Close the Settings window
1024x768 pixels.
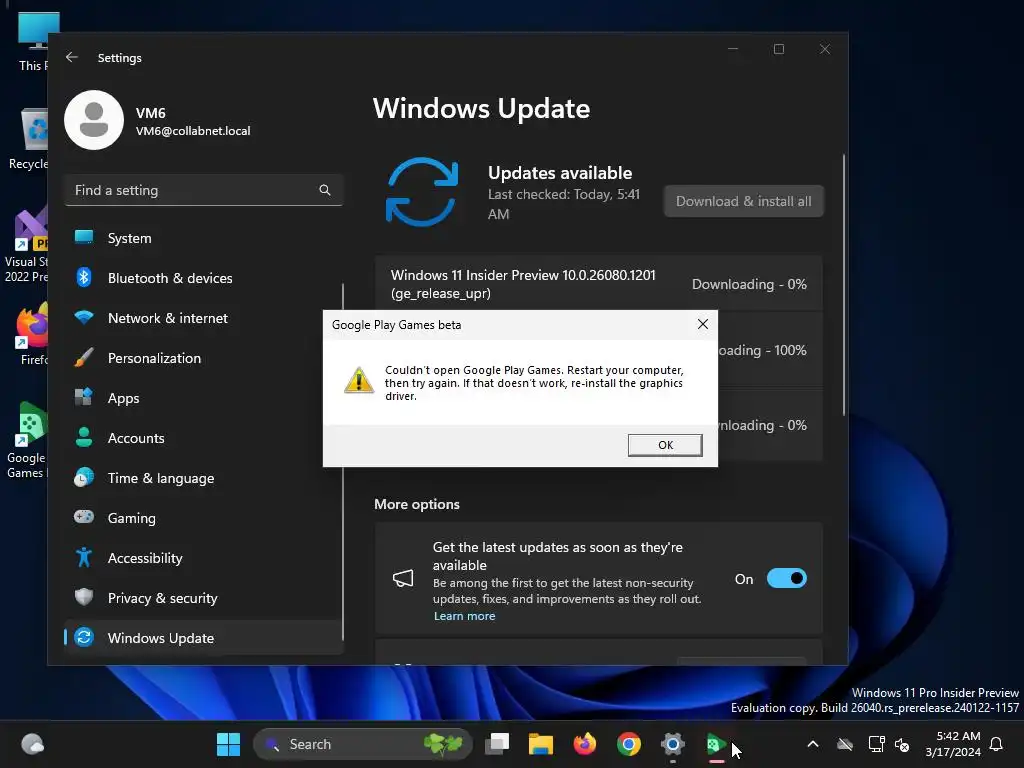point(825,49)
